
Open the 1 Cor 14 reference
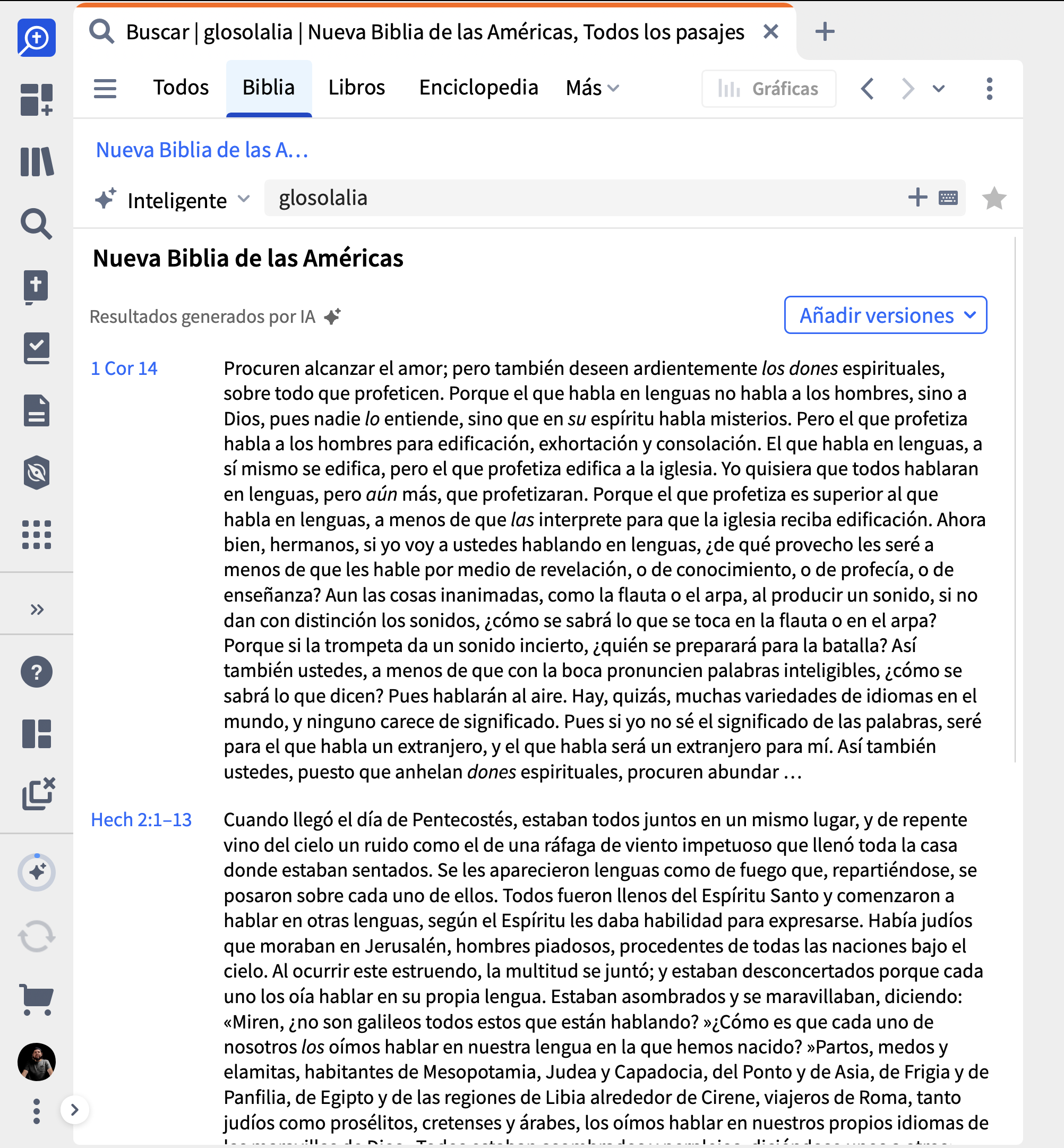[124, 369]
